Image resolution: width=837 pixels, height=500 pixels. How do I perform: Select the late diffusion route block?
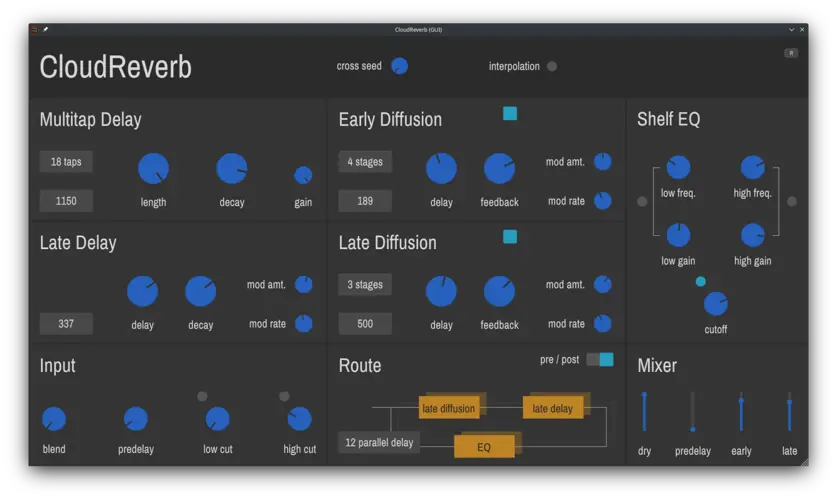coord(448,408)
